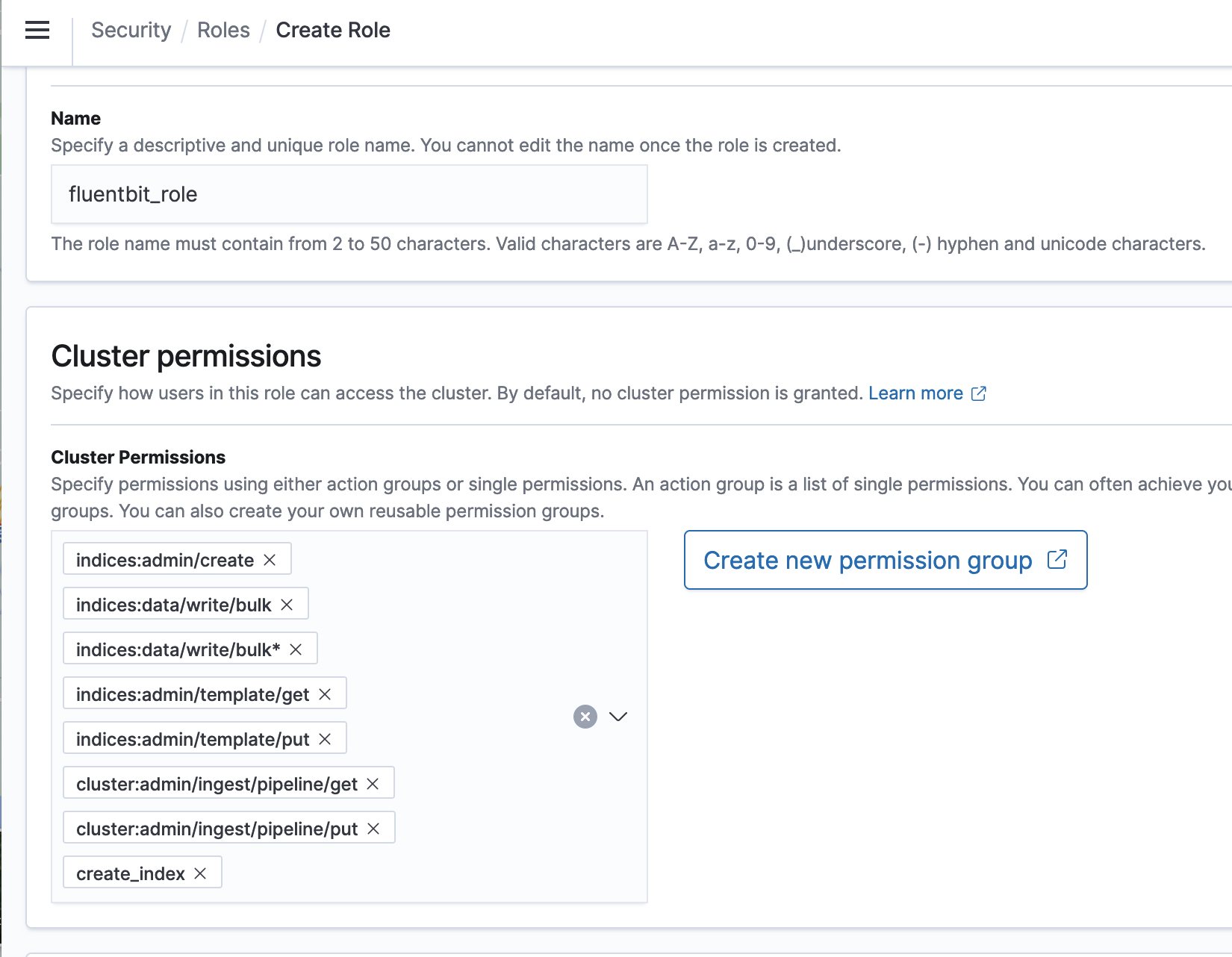Remove the indices:data/write/bulk permission

289,604
